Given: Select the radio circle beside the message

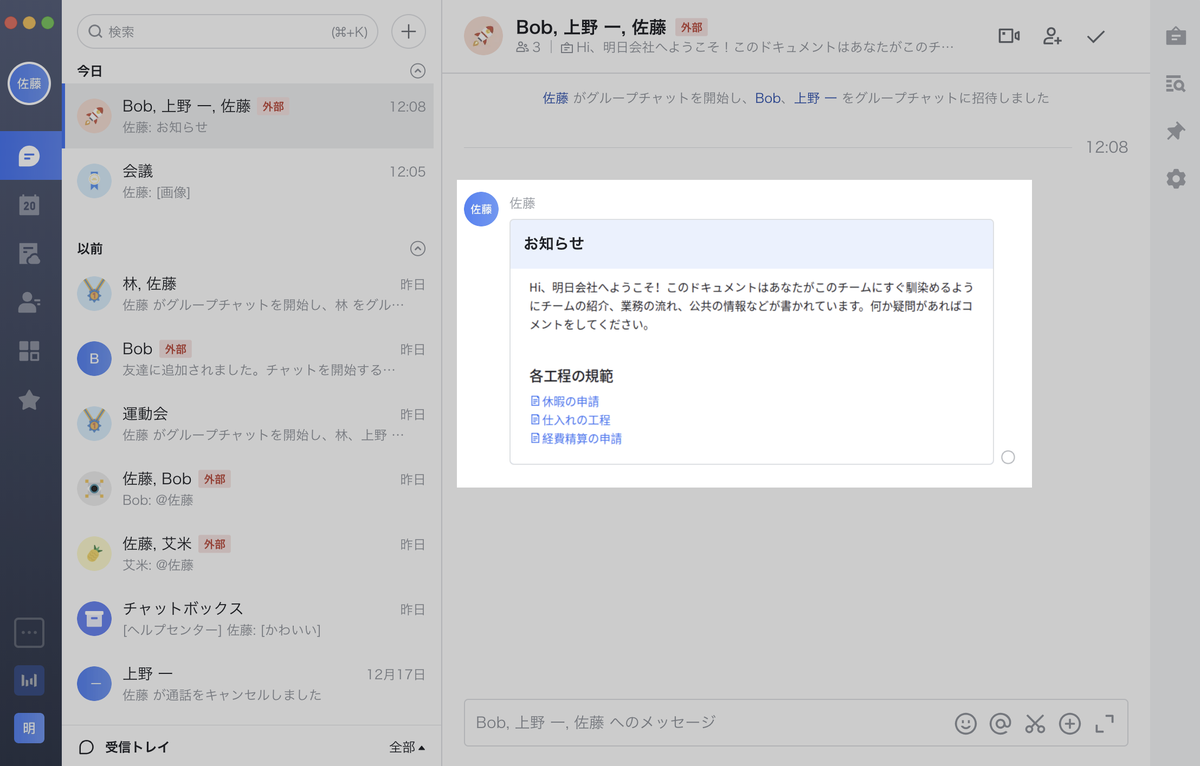Looking at the screenshot, I should coord(1008,457).
